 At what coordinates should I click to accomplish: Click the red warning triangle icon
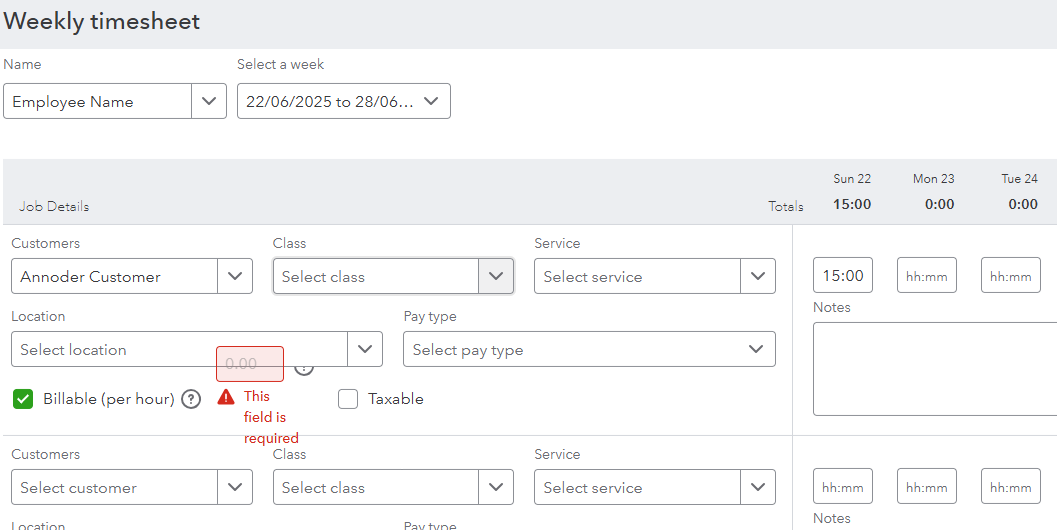(x=226, y=397)
